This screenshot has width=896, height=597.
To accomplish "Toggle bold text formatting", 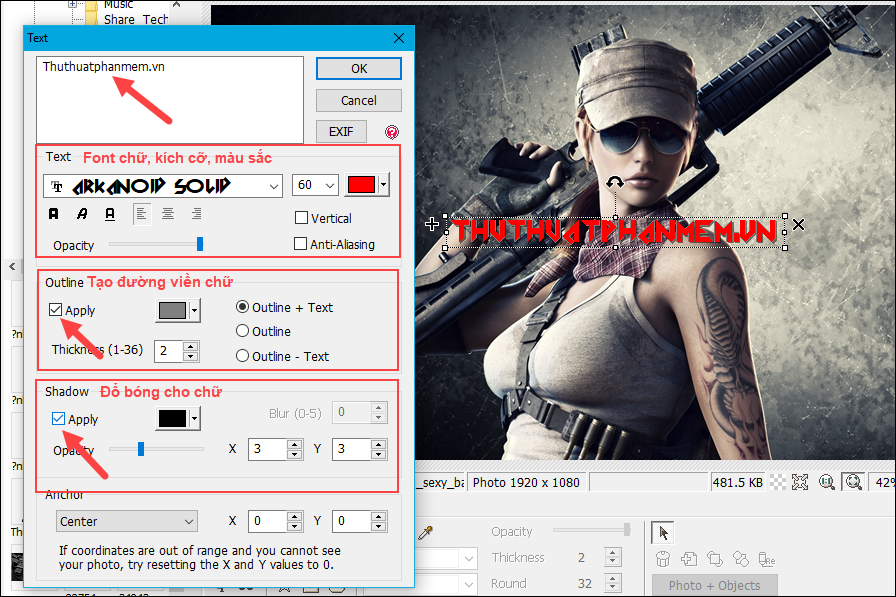I will [x=53, y=214].
